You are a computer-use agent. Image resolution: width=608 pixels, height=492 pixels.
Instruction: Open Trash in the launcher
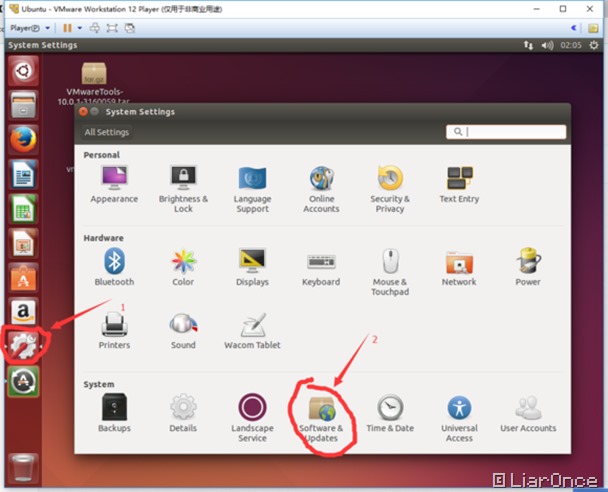(x=23, y=469)
